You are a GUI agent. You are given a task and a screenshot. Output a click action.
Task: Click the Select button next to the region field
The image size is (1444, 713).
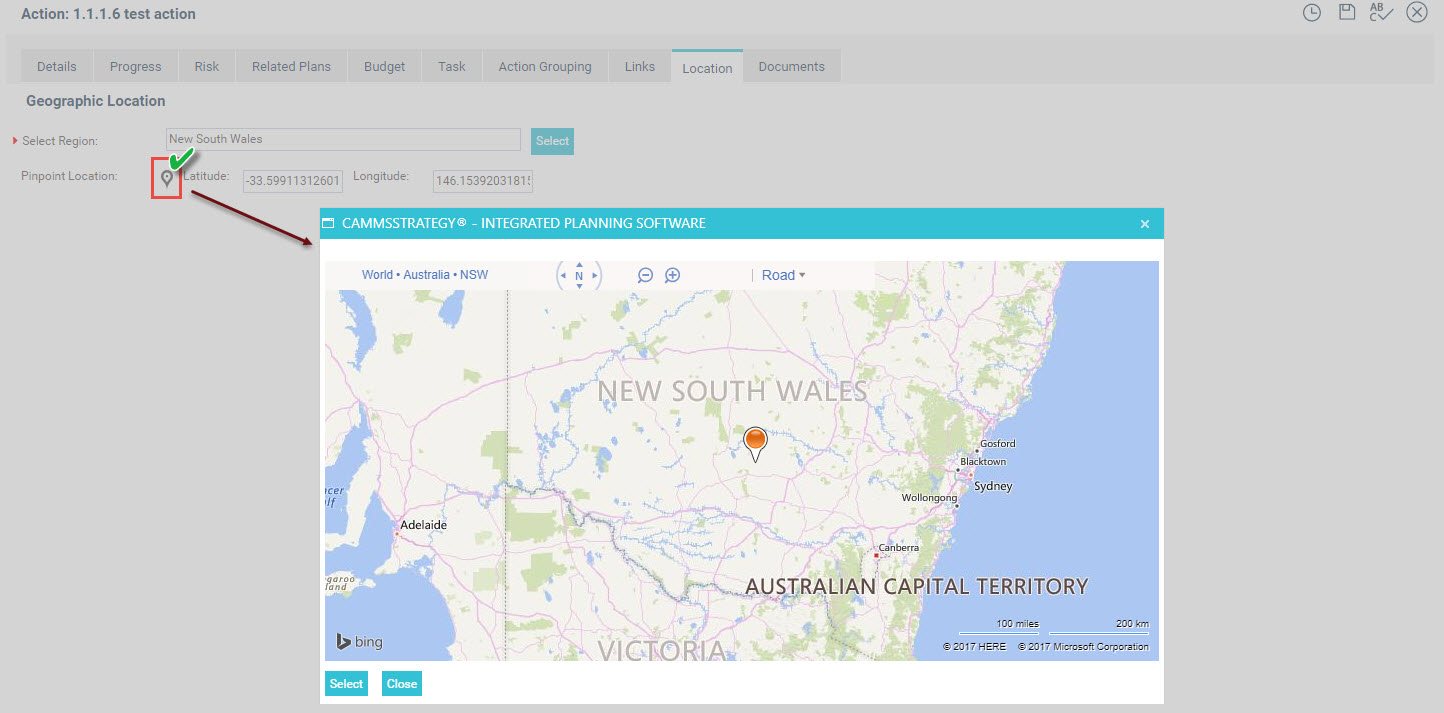click(552, 141)
